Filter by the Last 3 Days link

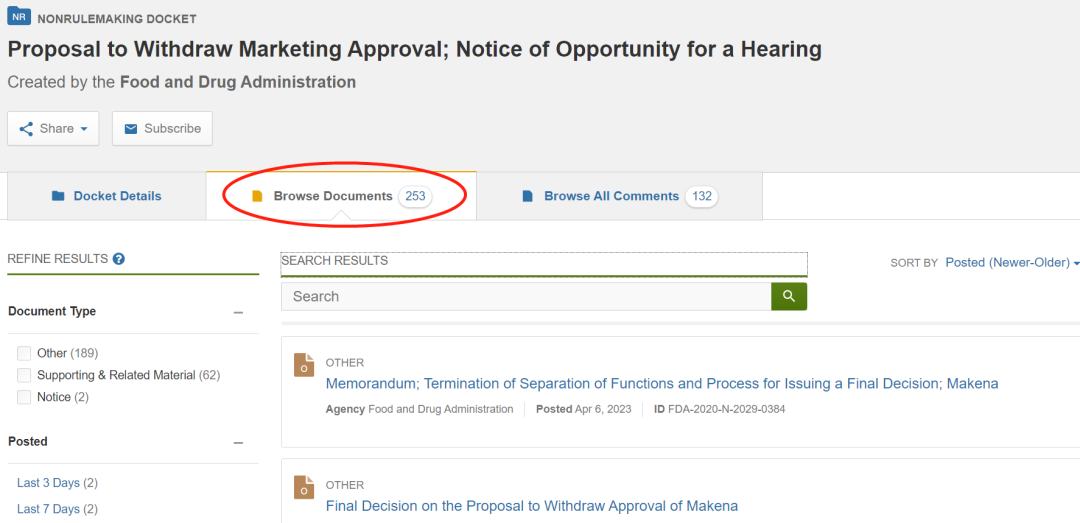(x=48, y=483)
